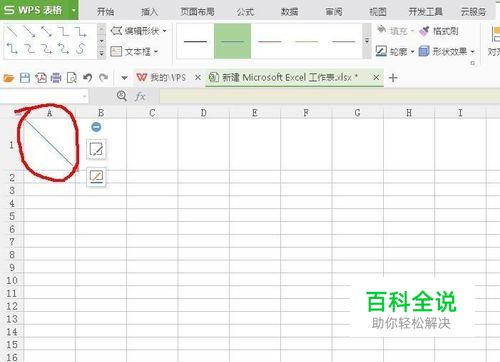Image resolution: width=500 pixels, height=362 pixels.
Task: Select the straight line shape
Action: 12,32
